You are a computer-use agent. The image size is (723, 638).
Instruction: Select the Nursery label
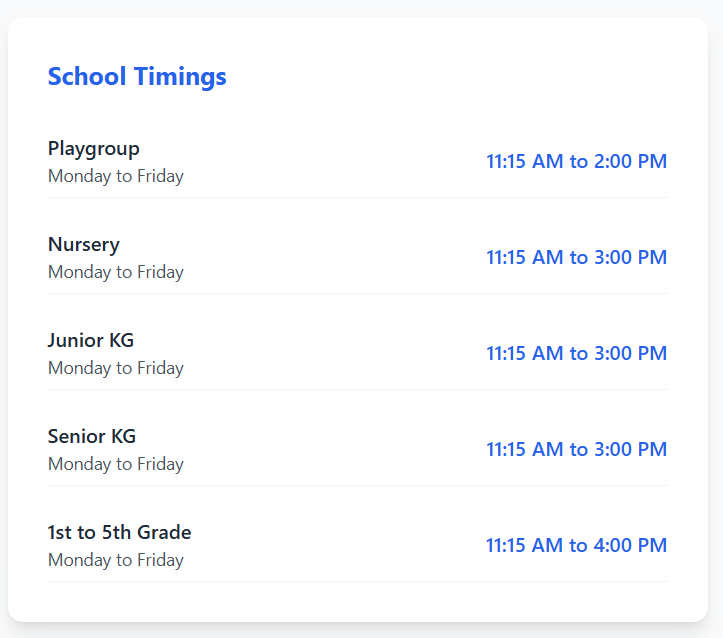tap(84, 245)
